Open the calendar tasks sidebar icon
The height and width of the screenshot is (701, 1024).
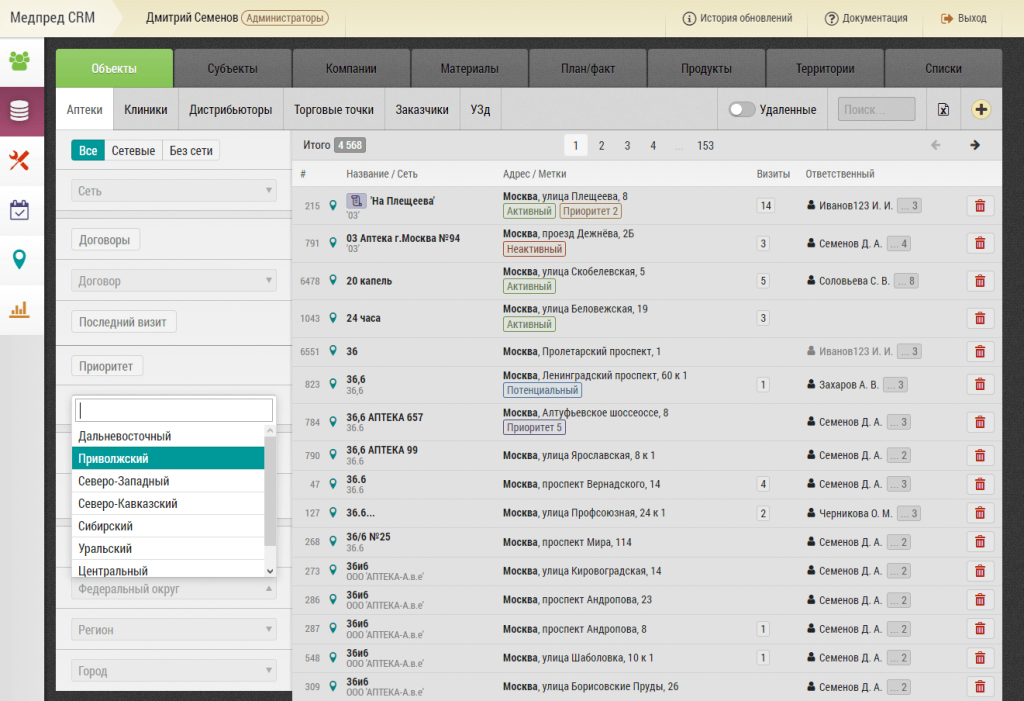pos(20,210)
